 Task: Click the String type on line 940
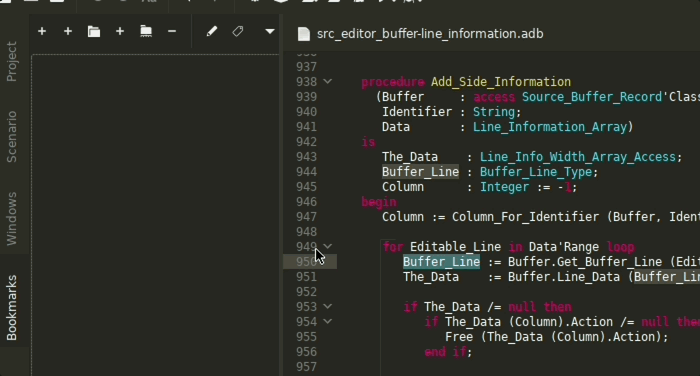point(494,112)
